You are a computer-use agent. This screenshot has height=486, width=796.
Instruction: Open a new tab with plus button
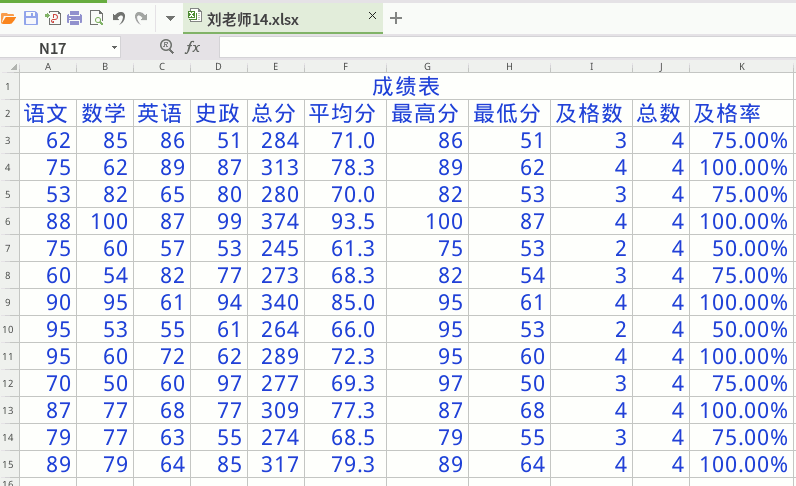click(x=396, y=18)
